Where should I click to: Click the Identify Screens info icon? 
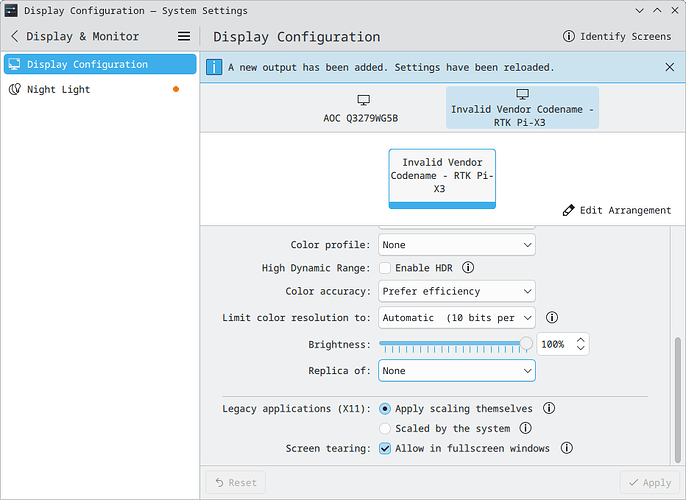point(568,36)
